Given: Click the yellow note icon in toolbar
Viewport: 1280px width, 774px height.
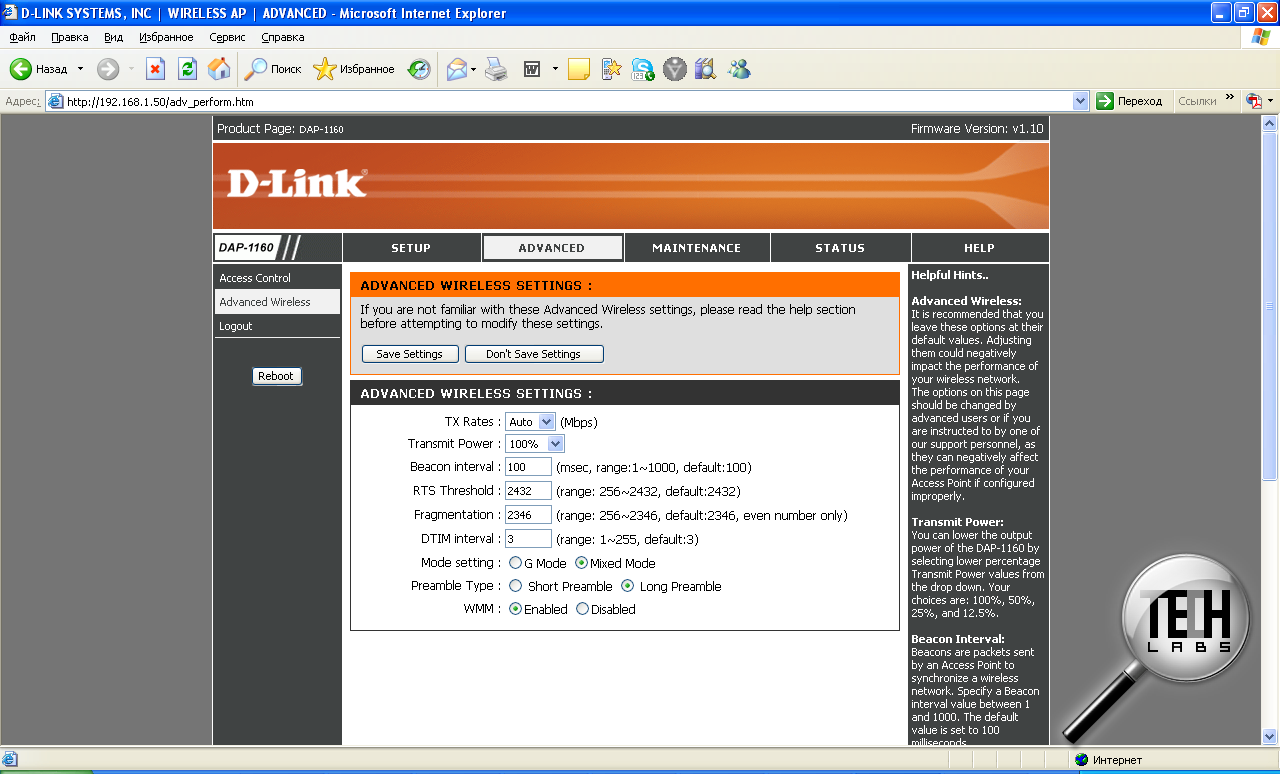Looking at the screenshot, I should coord(578,69).
